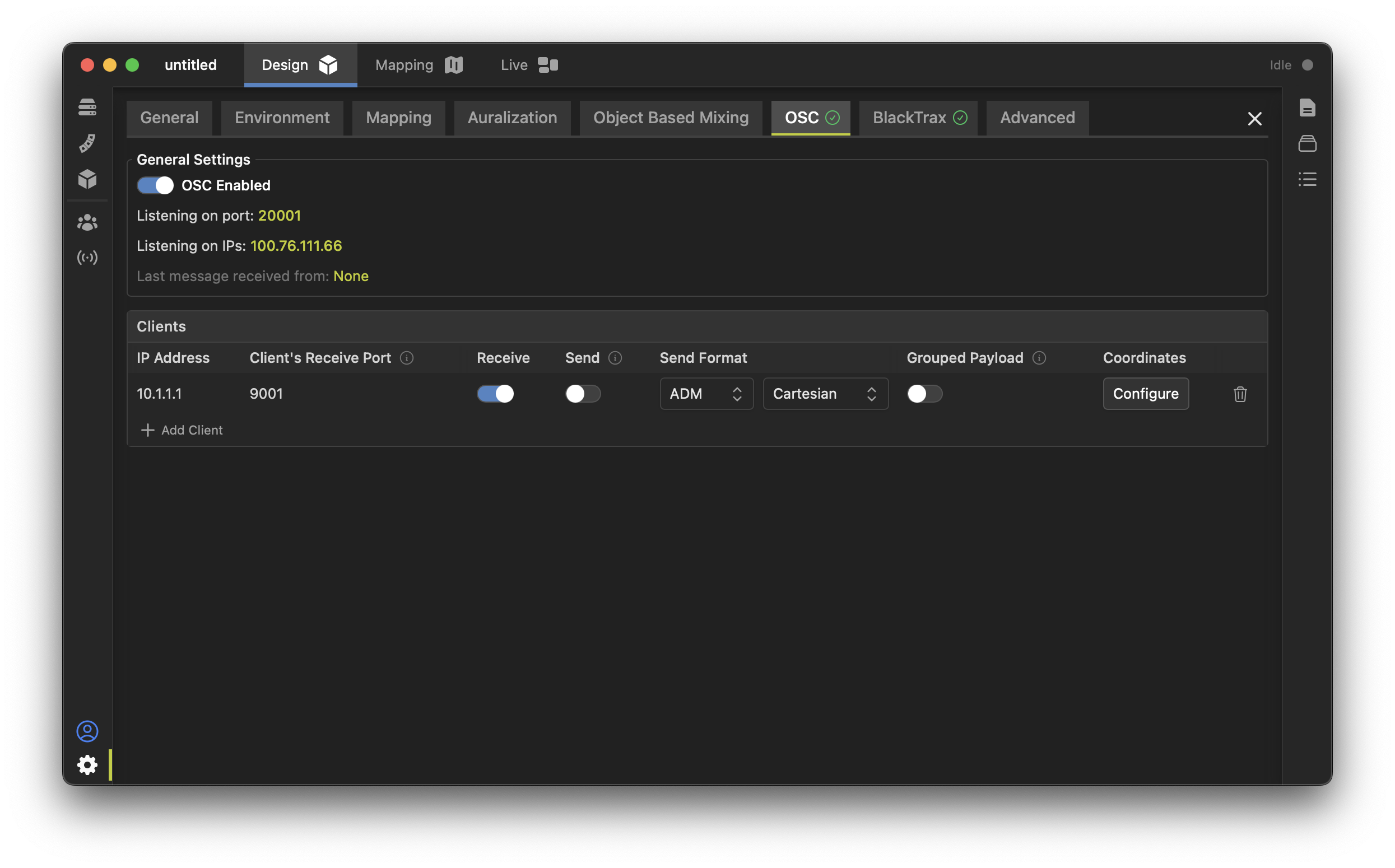Turn off Receive for client 10.1.1.1

pyautogui.click(x=495, y=394)
